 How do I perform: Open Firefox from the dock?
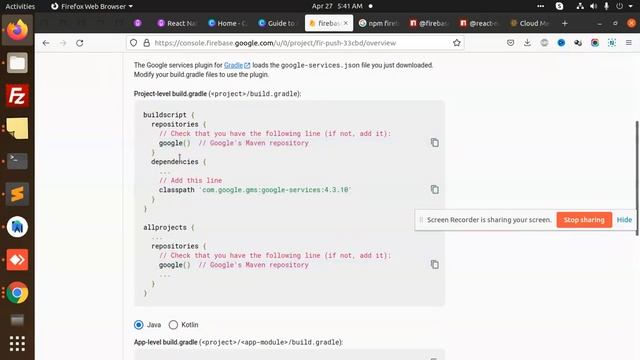pos(17,30)
